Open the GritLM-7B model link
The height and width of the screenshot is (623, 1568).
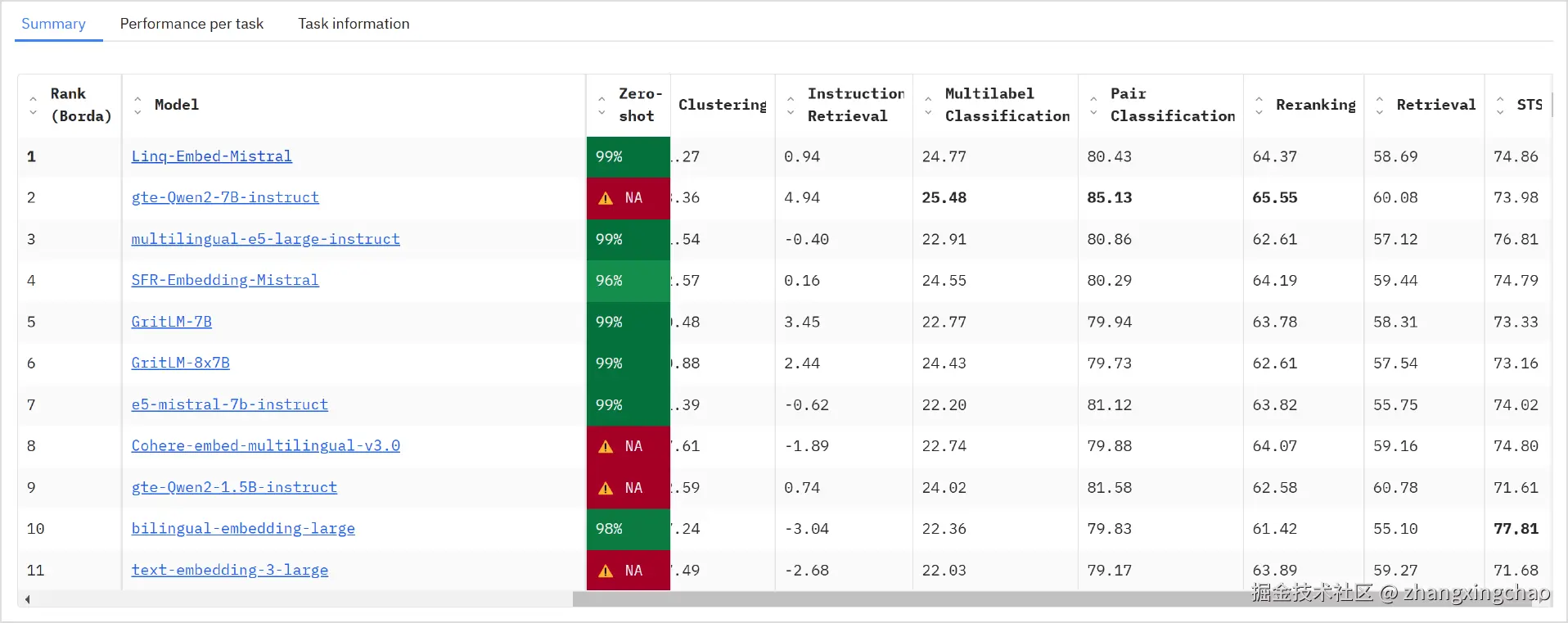[x=172, y=322]
